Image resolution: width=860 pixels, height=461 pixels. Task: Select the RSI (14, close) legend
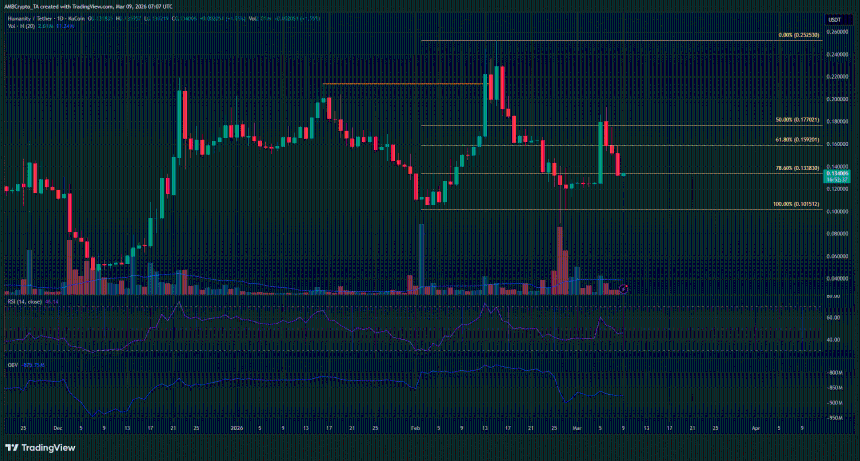(25, 301)
